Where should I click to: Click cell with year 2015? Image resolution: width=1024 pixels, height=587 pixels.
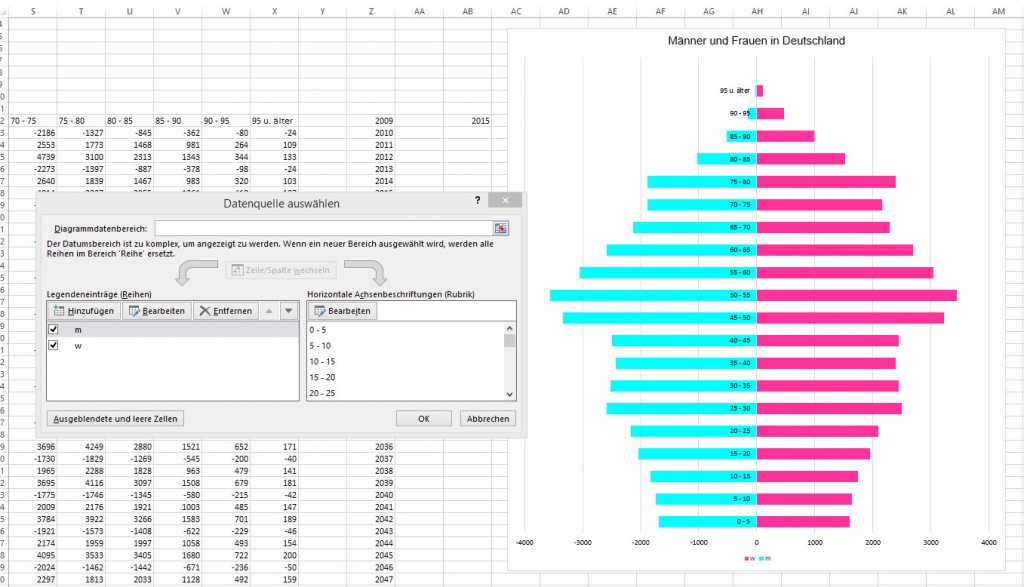click(468, 121)
